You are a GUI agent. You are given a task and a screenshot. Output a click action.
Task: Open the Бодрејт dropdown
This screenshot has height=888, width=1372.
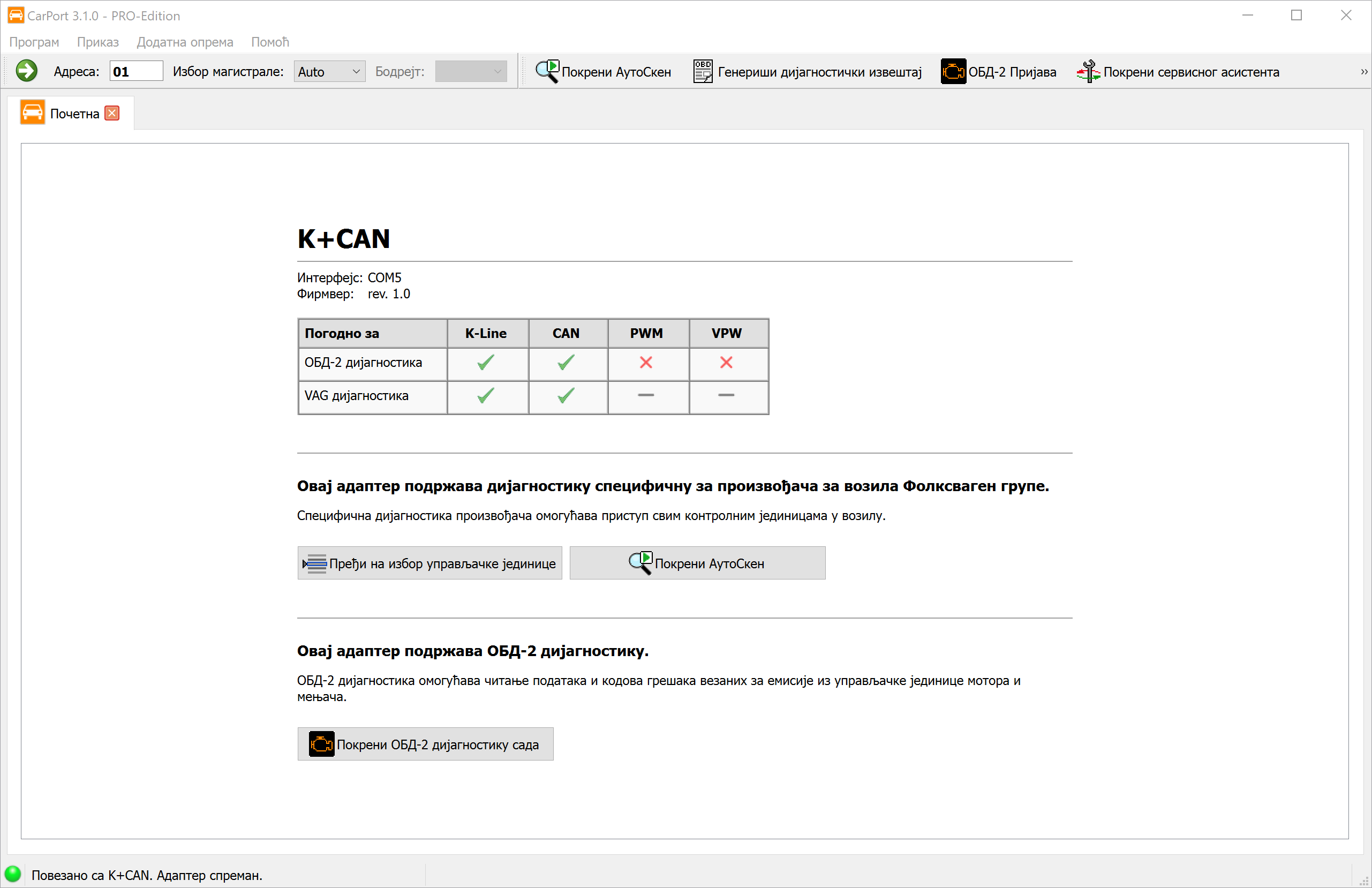[470, 72]
